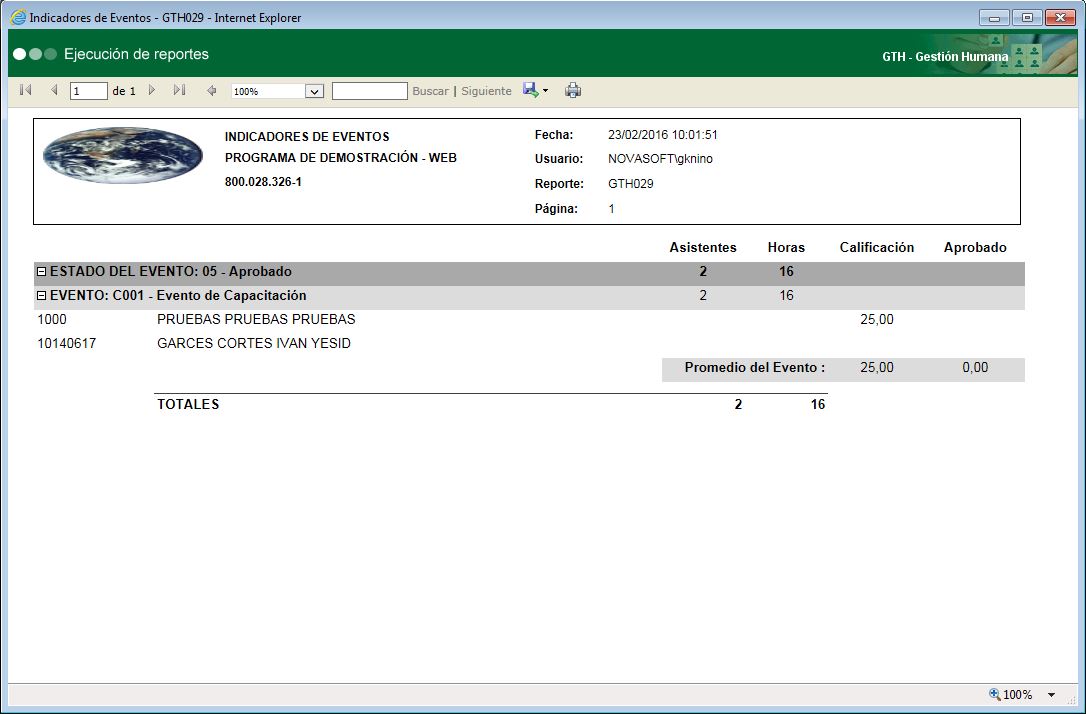Open the export report icon

coord(528,90)
